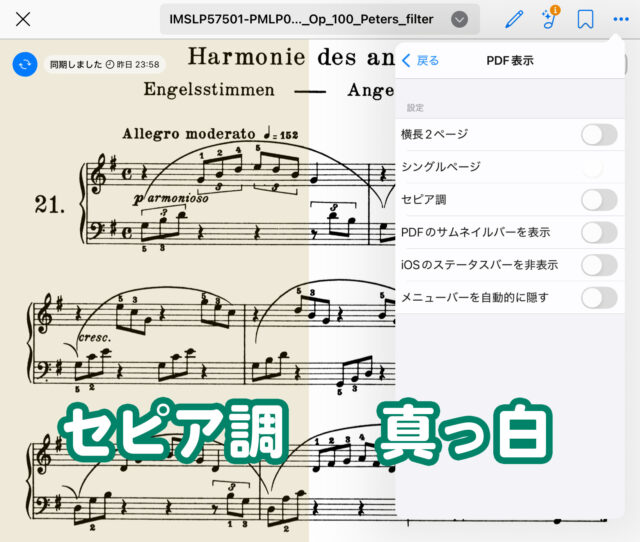Click the Allegro moderato tempo marking
This screenshot has width=640, height=542.
click(210, 133)
